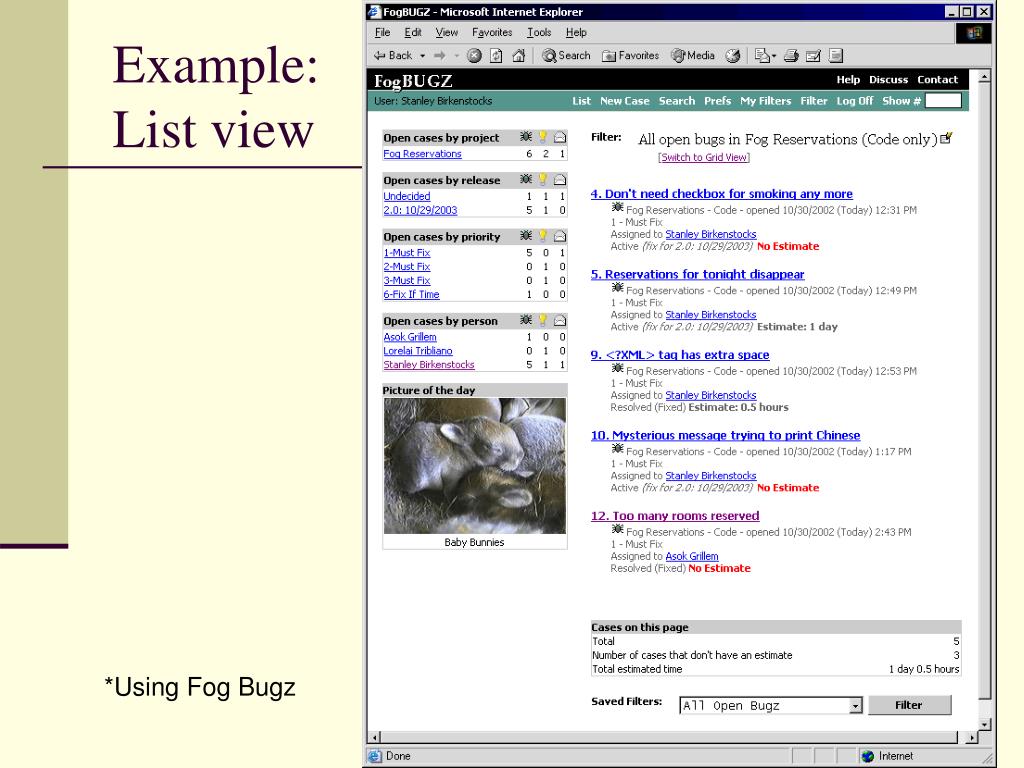Click Lorelai Tribliano person link
The width and height of the screenshot is (1024, 768).
click(418, 351)
